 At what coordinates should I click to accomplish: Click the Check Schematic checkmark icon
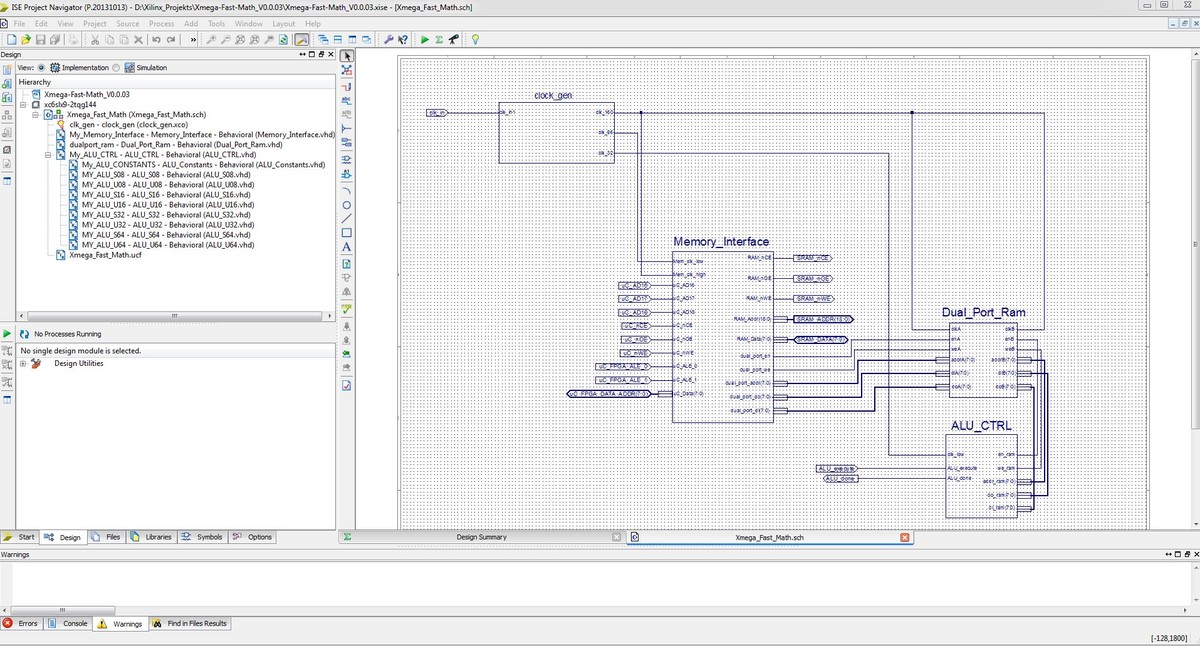347,310
